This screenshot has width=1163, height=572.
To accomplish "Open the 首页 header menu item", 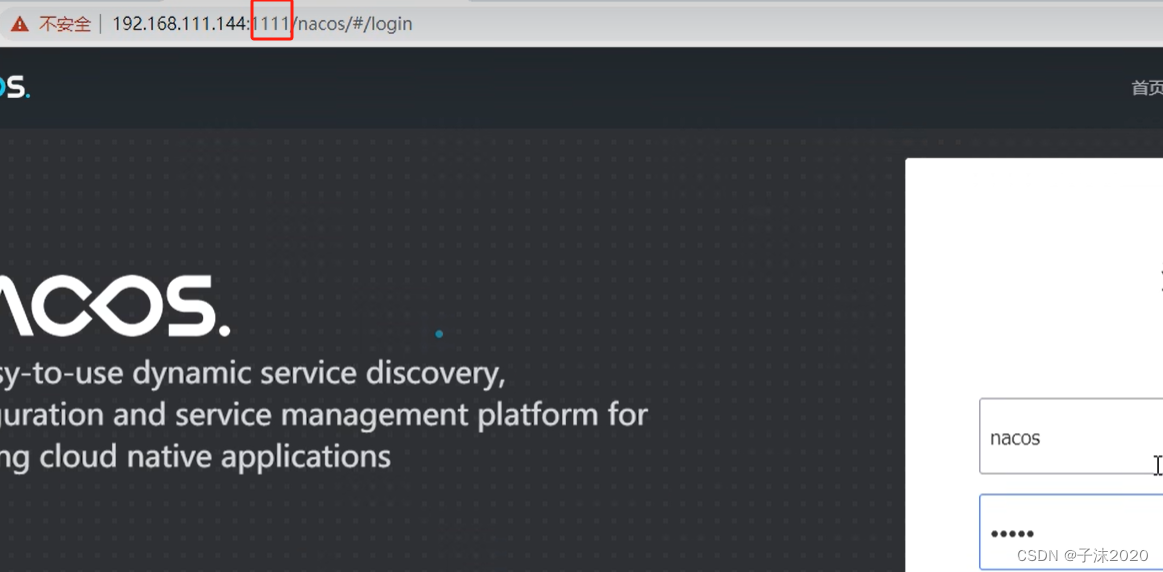I will coord(1147,88).
